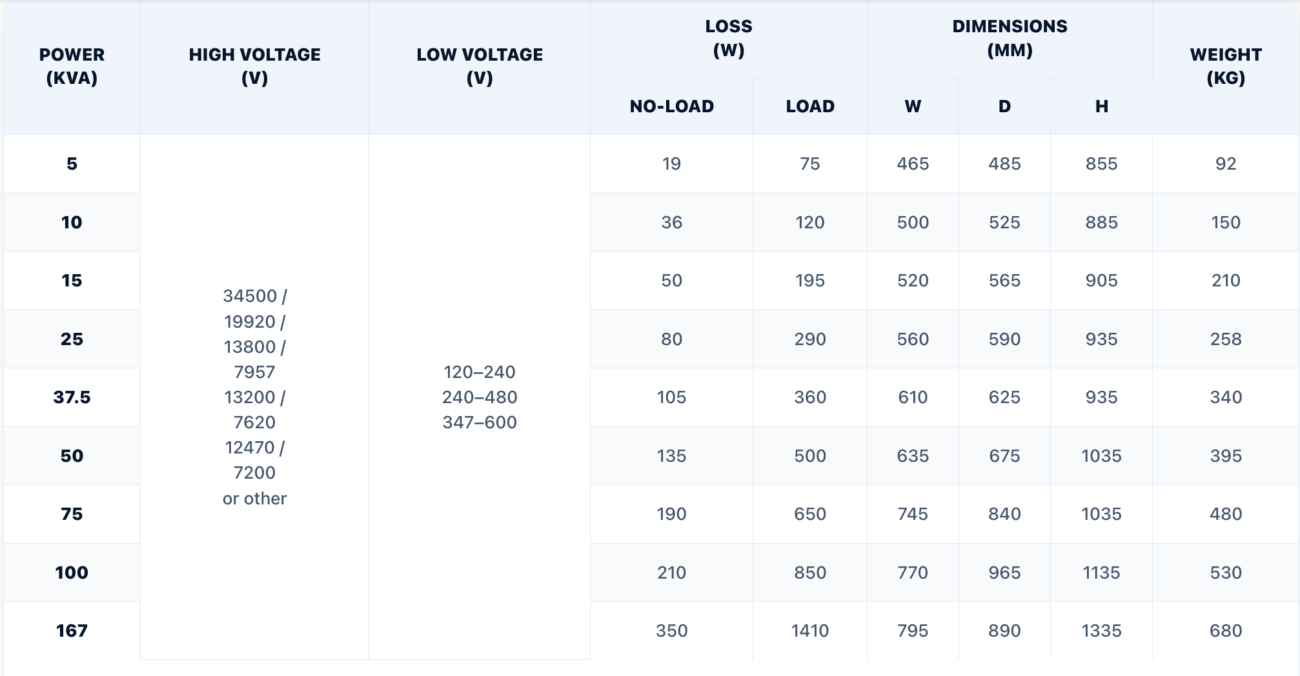Click the weight value 680
This screenshot has height=676, width=1300.
tap(1226, 631)
